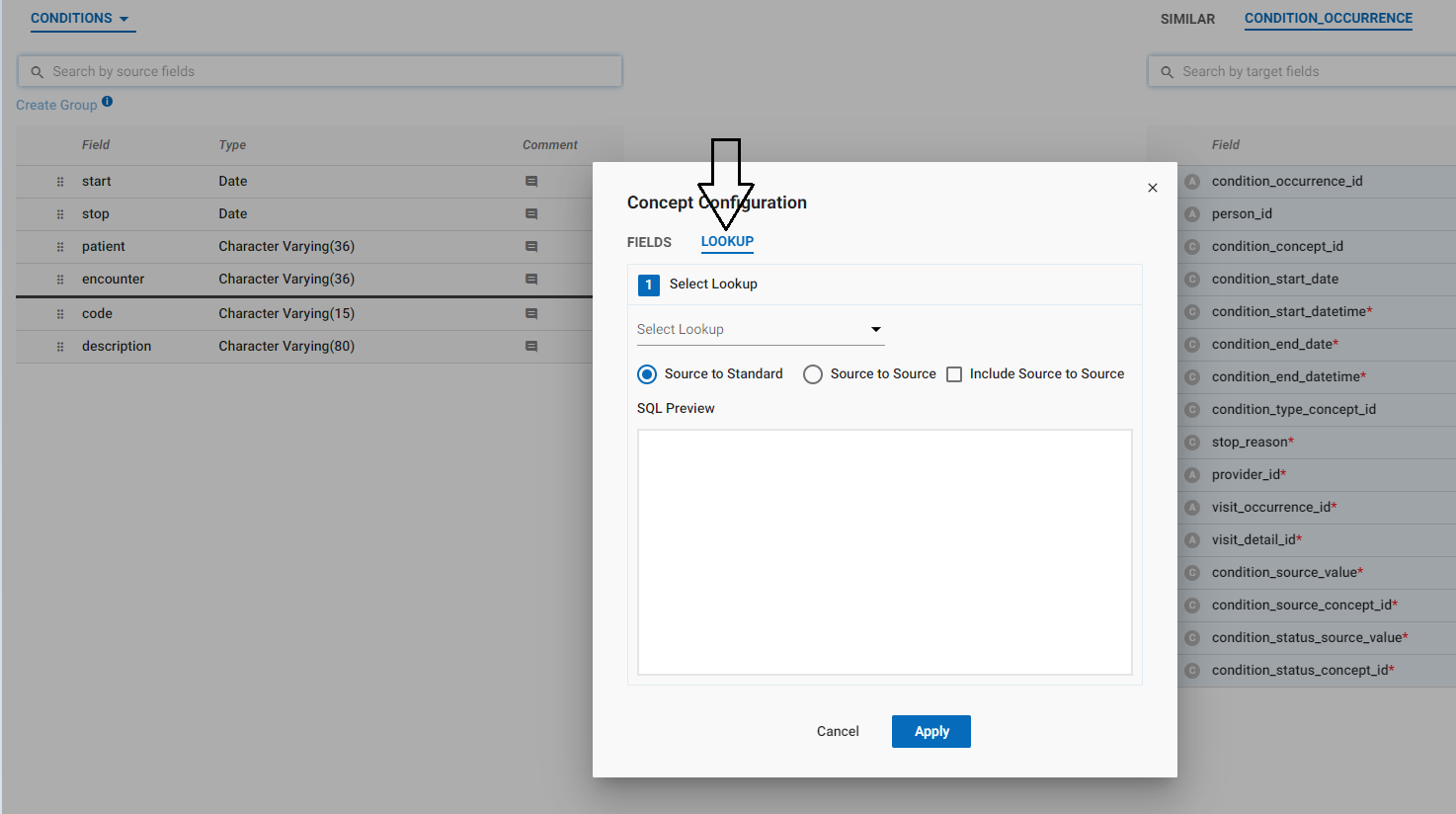Open the comment for the start field

530,181
